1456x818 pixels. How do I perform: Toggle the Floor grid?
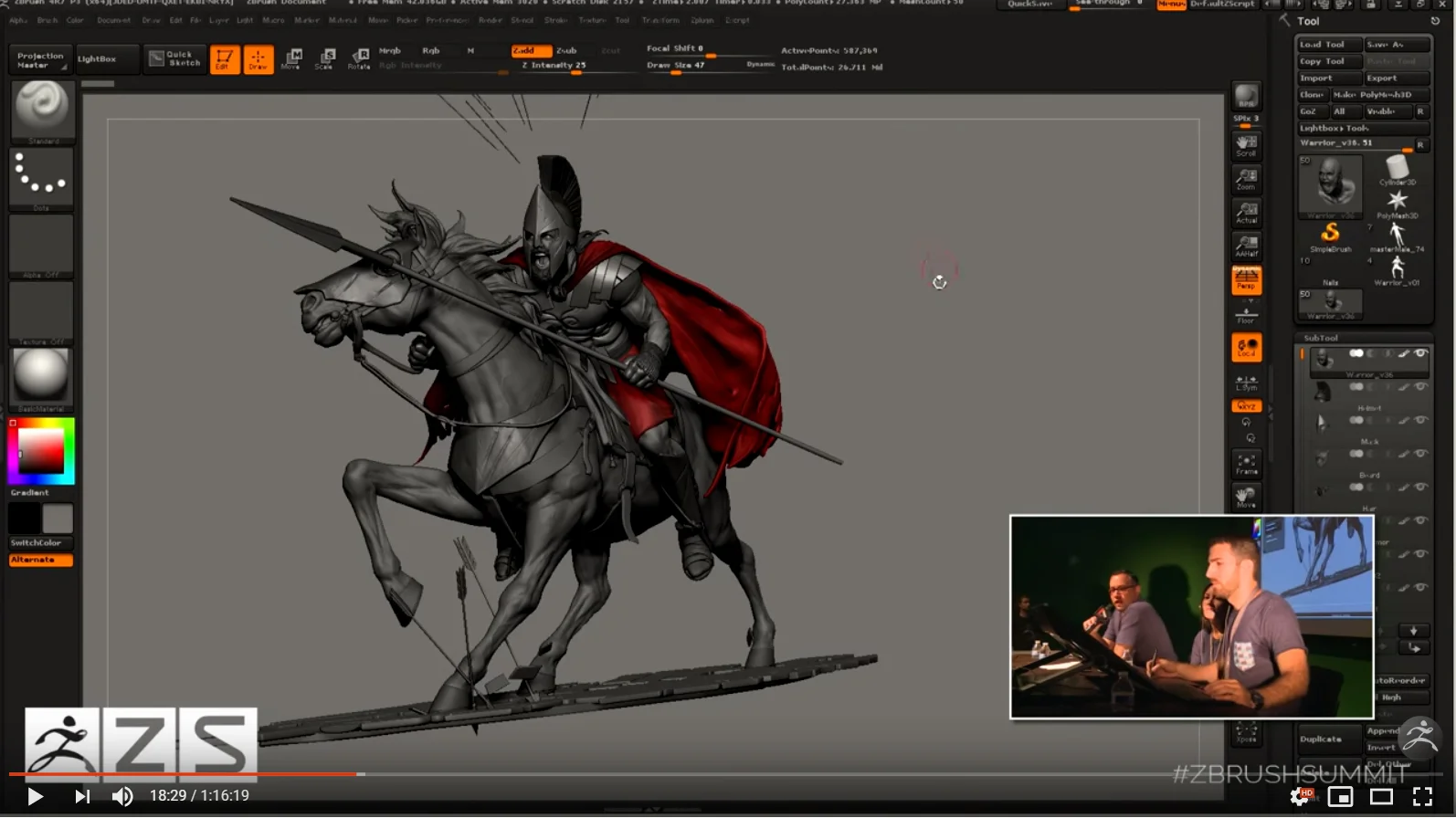coord(1246,315)
